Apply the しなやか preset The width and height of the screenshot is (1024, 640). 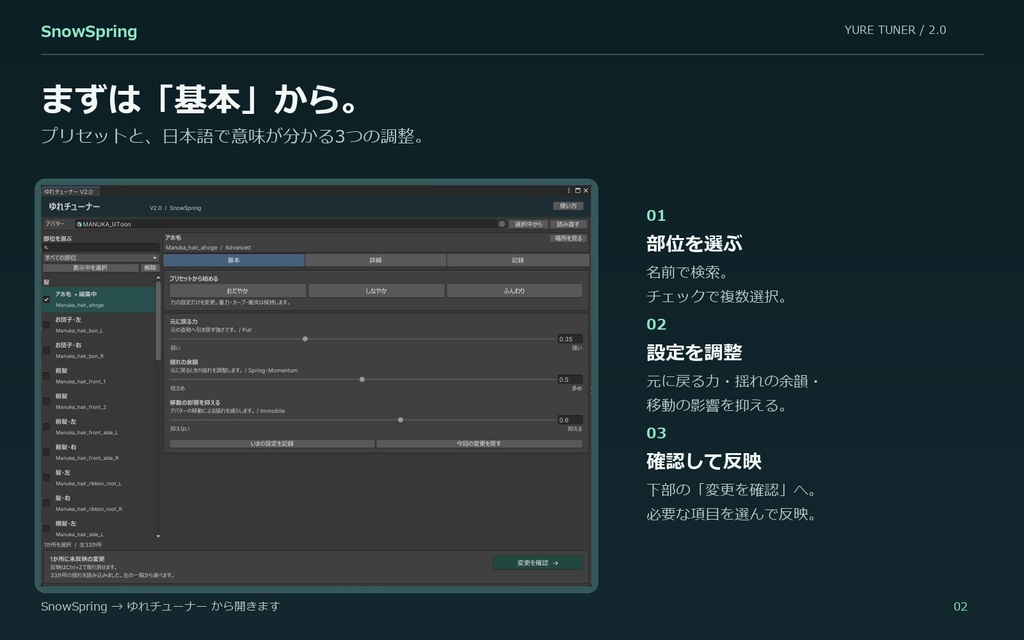click(376, 291)
